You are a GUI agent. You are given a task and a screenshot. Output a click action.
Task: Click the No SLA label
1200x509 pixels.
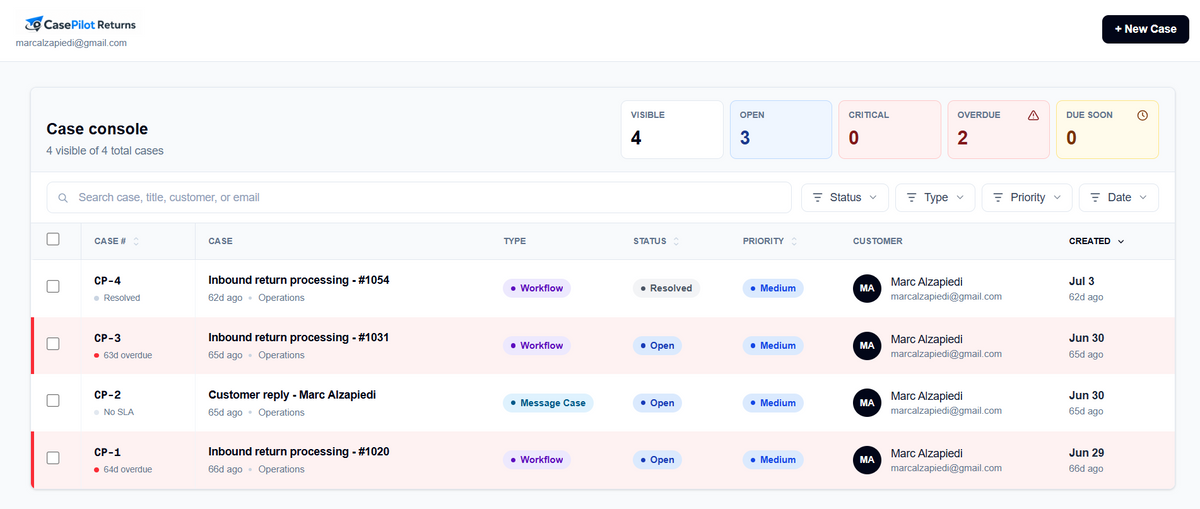coord(120,412)
